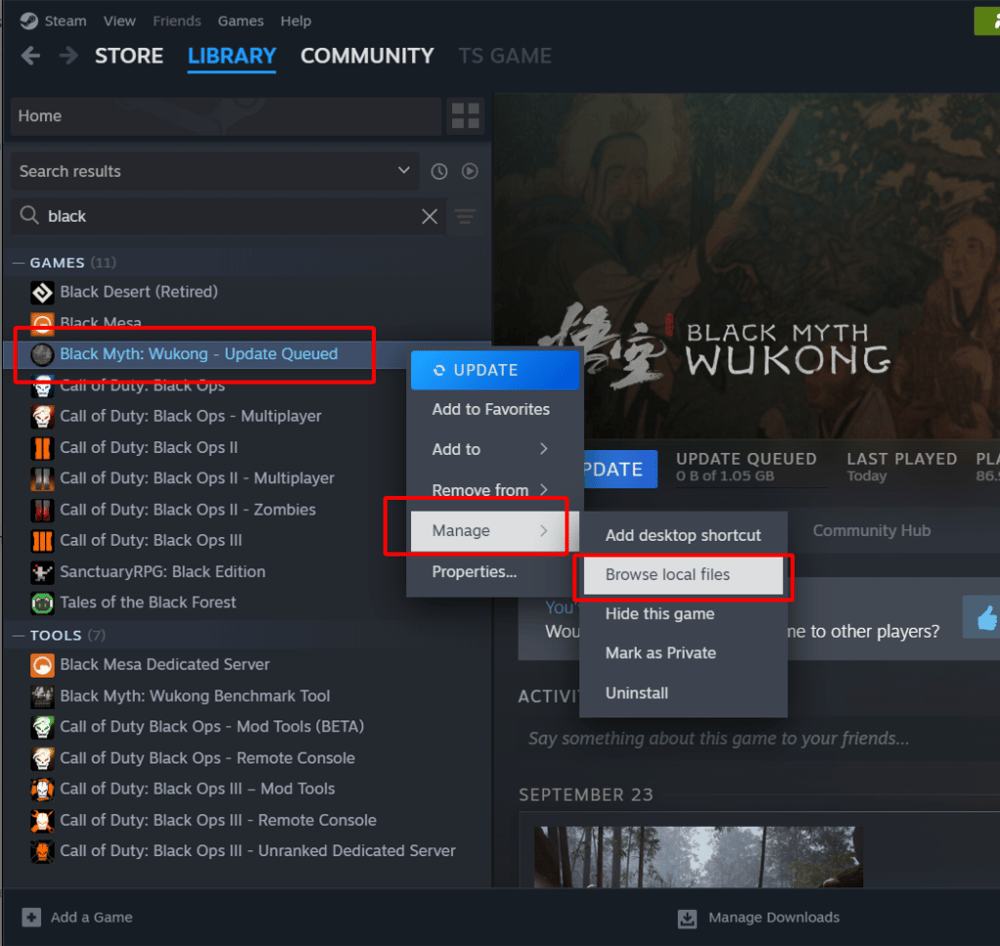
Task: Open the Games menu
Action: (x=240, y=21)
